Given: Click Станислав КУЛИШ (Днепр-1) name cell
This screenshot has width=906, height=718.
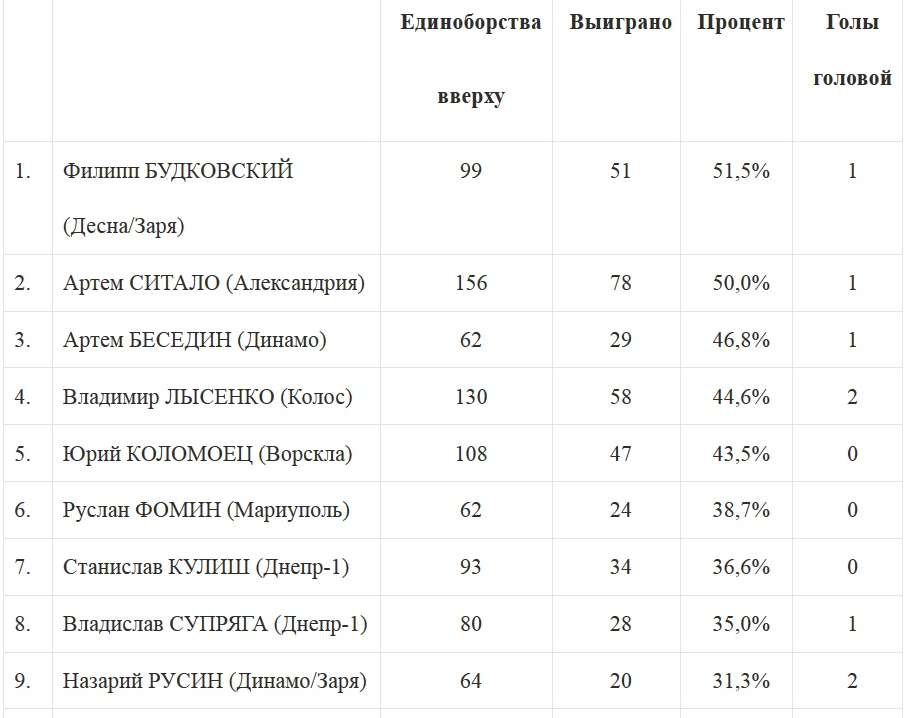Looking at the screenshot, I should [x=206, y=568].
